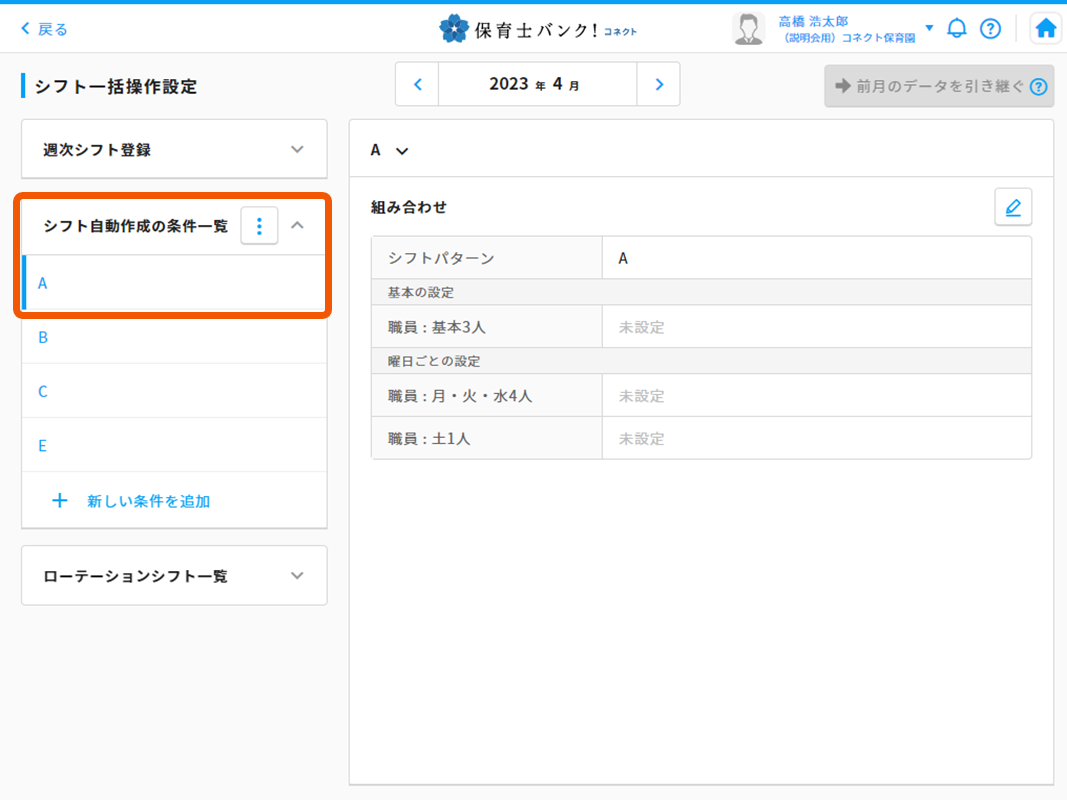Open the user account dropdown arrow
Screen dimensions: 1067x800
[x=929, y=28]
